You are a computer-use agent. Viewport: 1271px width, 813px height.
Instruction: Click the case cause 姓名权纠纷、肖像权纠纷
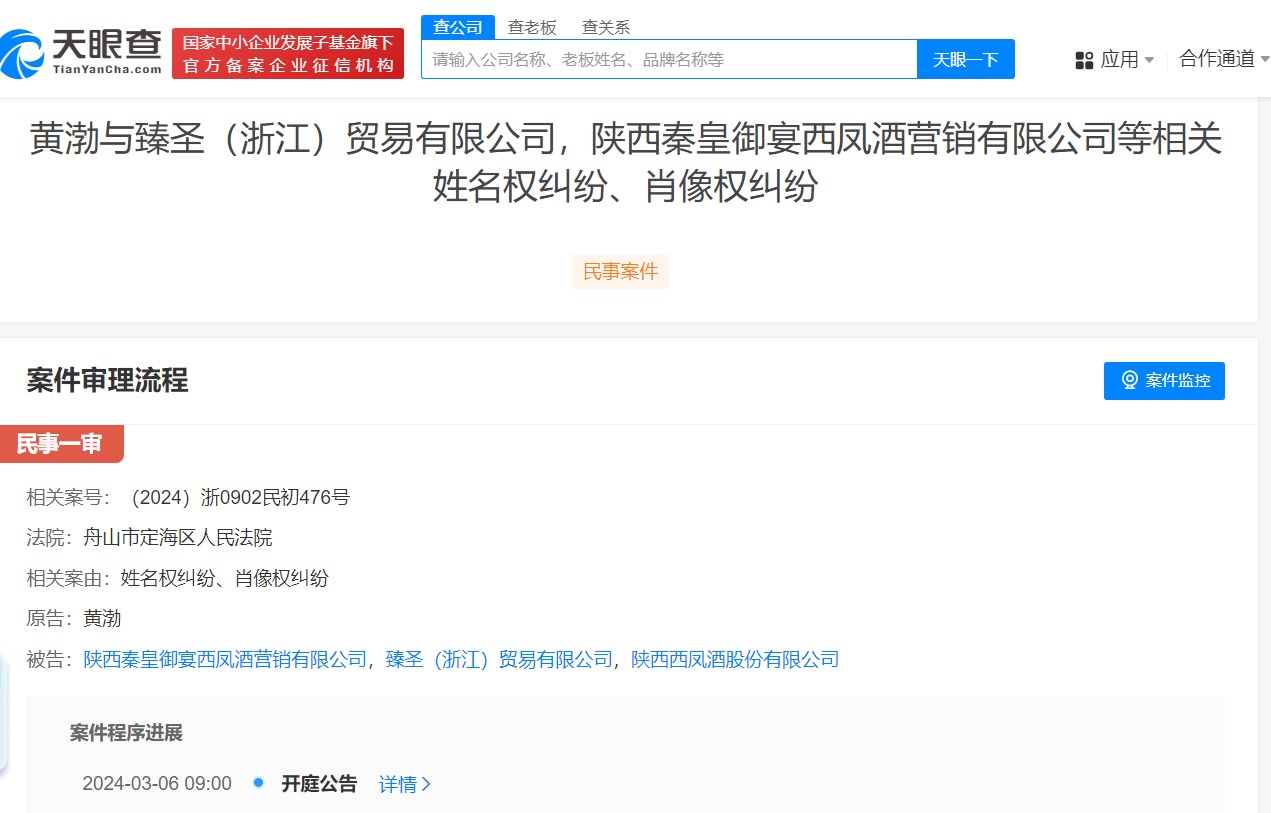click(224, 578)
